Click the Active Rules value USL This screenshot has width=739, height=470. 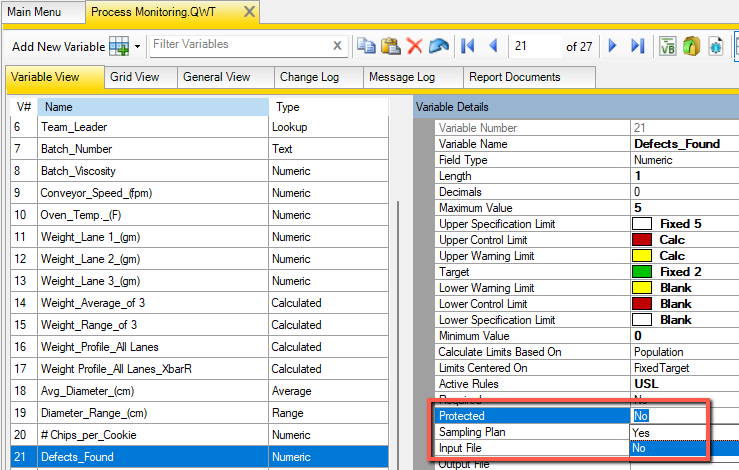click(x=646, y=384)
